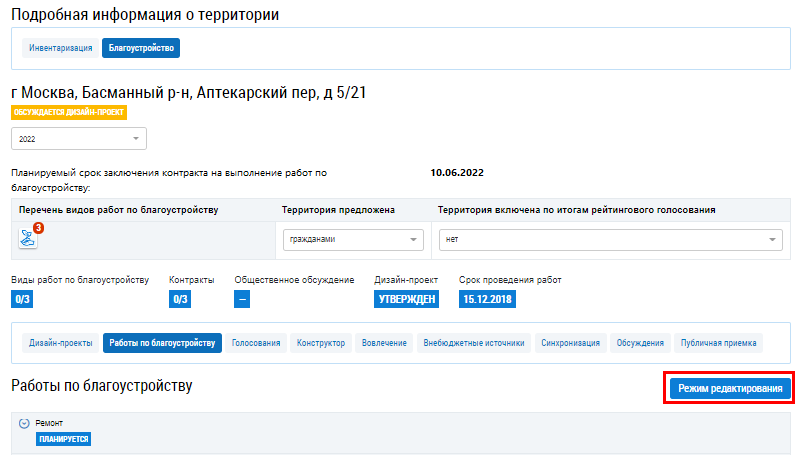803x455 pixels.
Task: Open the 2022 year dropdown
Action: point(79,139)
